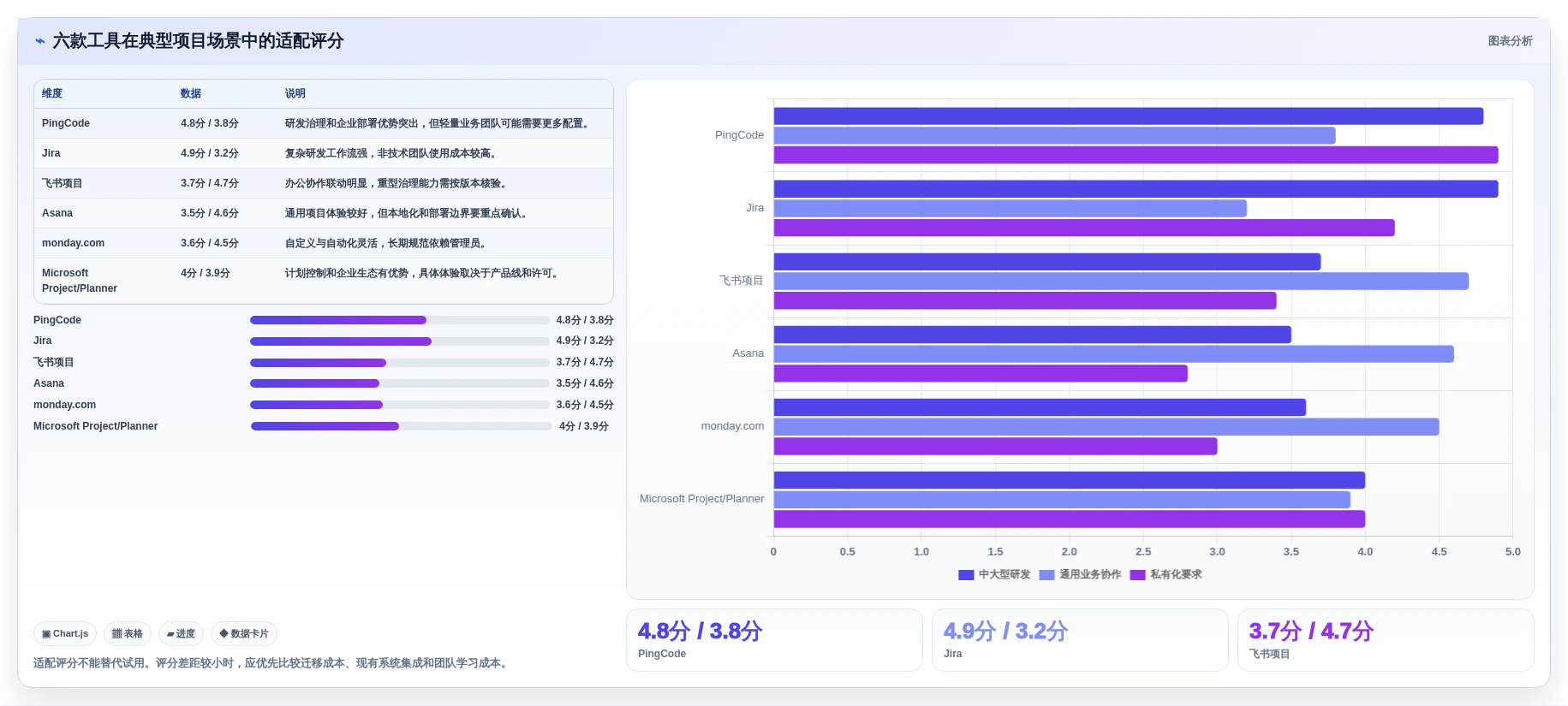1568x706 pixels.
Task: Open the 飞书项目 3.7分 / 4.7分 data card
Action: coord(1386,640)
